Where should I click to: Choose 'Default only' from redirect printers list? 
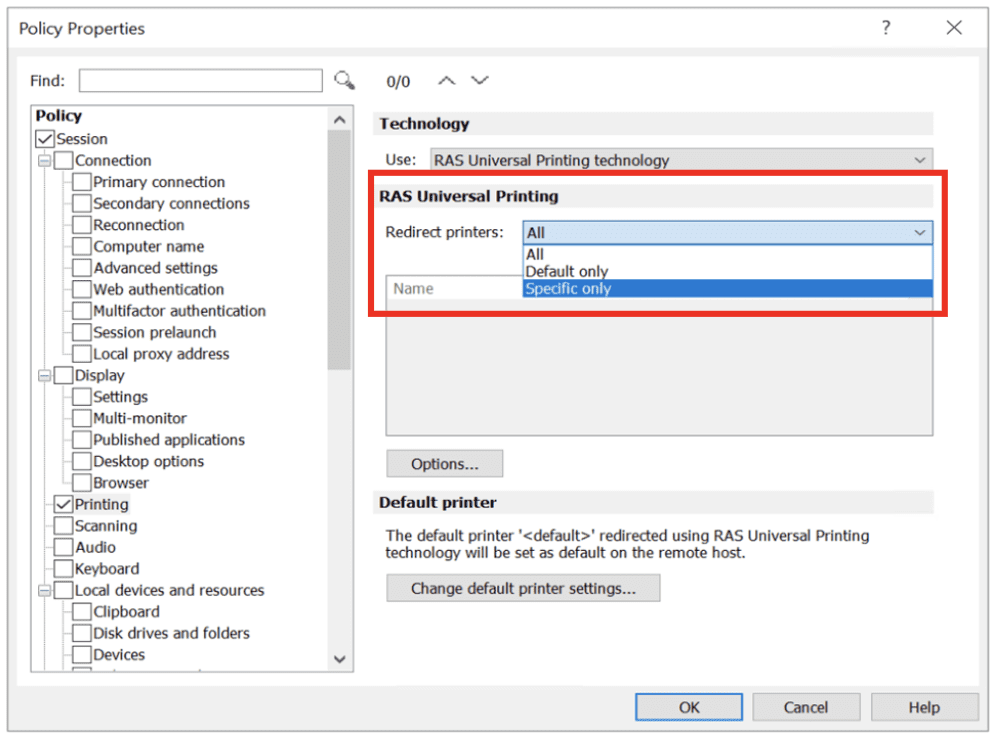[x=566, y=272]
